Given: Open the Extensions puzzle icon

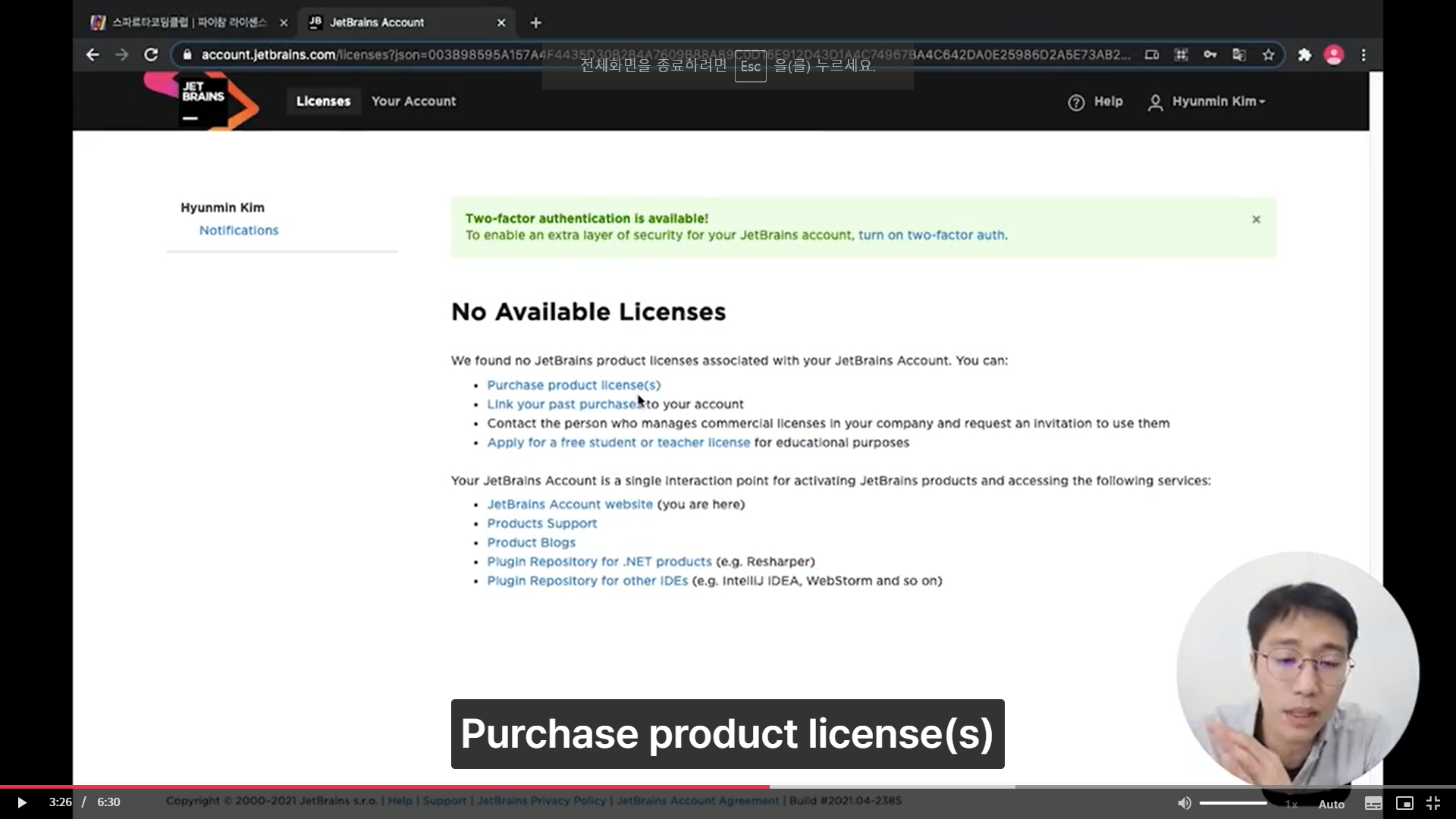Looking at the screenshot, I should tap(1304, 55).
